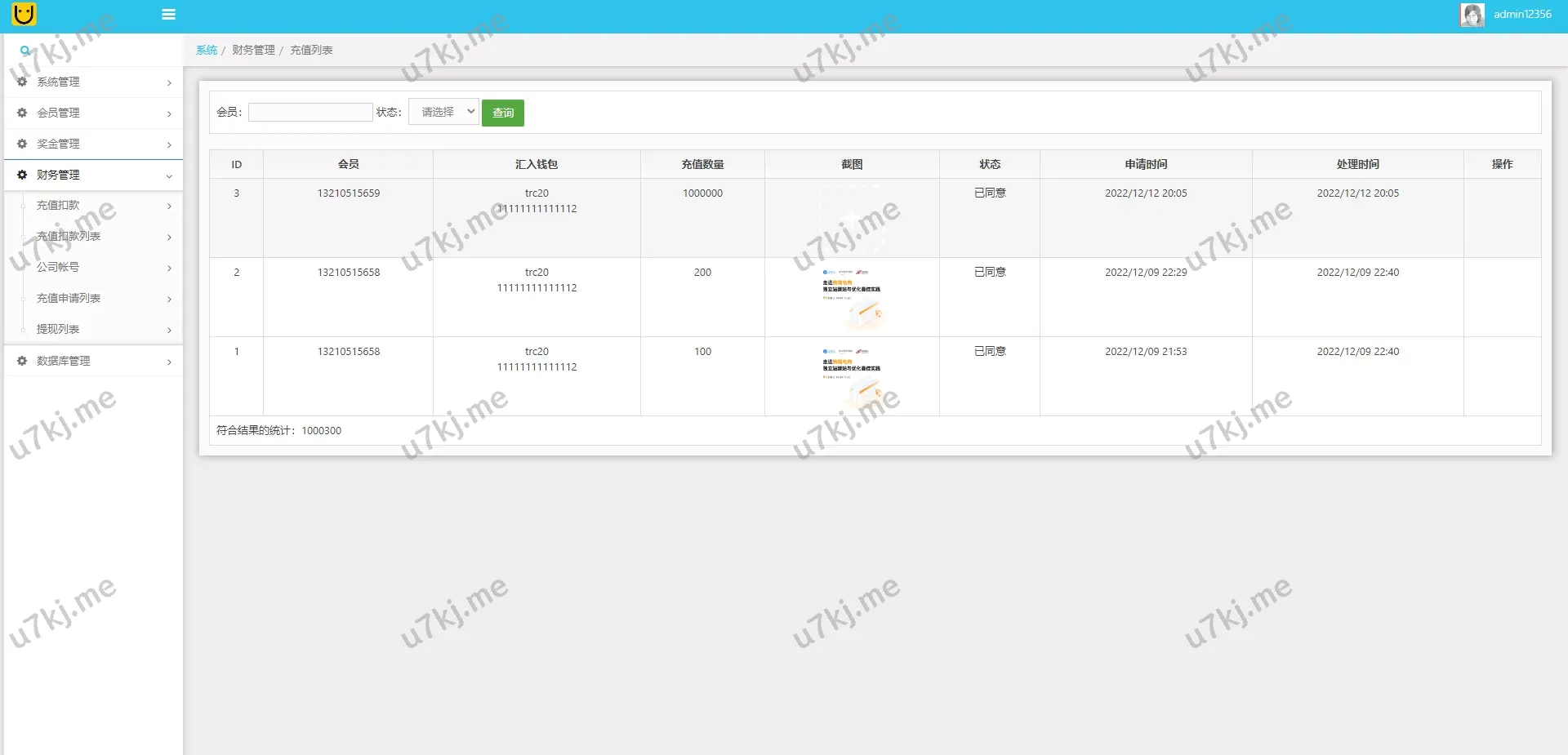Follow the 系统 breadcrumb link
The width and height of the screenshot is (1568, 755).
pyautogui.click(x=206, y=51)
